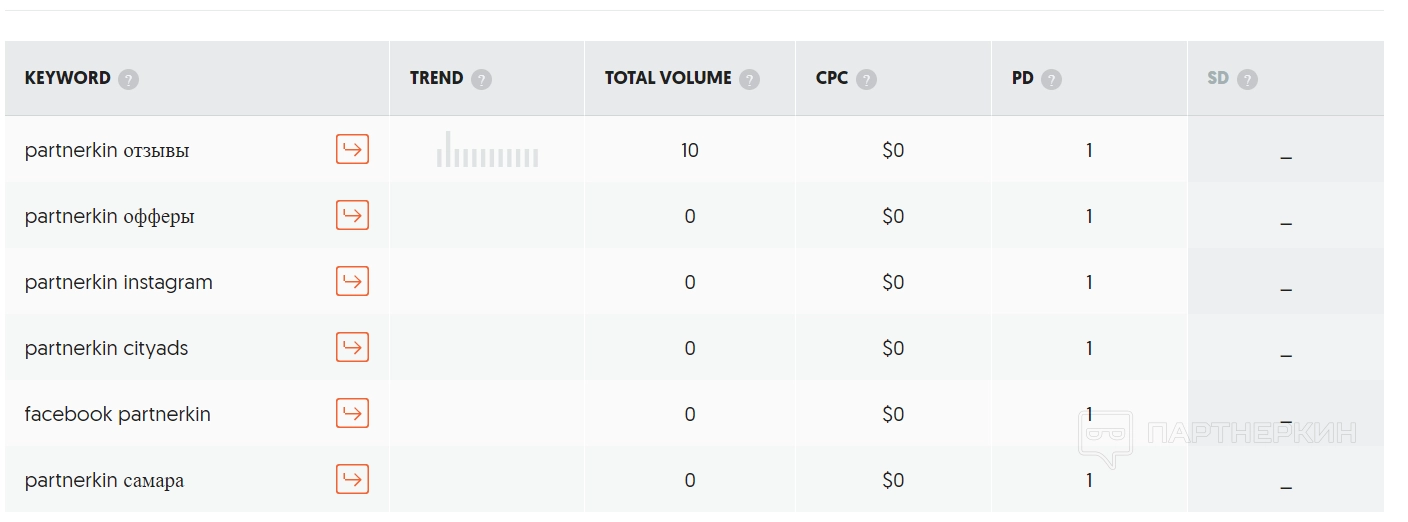Click help icon next to TREND
The height and width of the screenshot is (522, 1408).
(481, 79)
